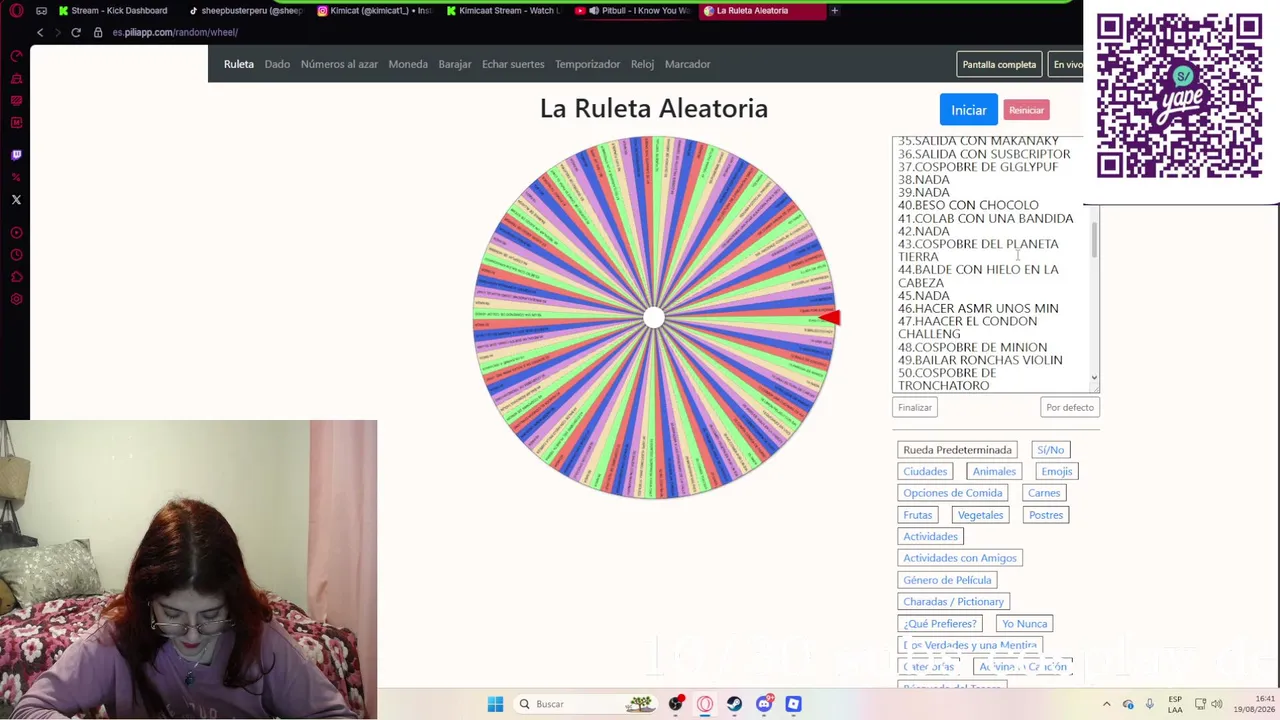Open a new browser tab

click(835, 11)
